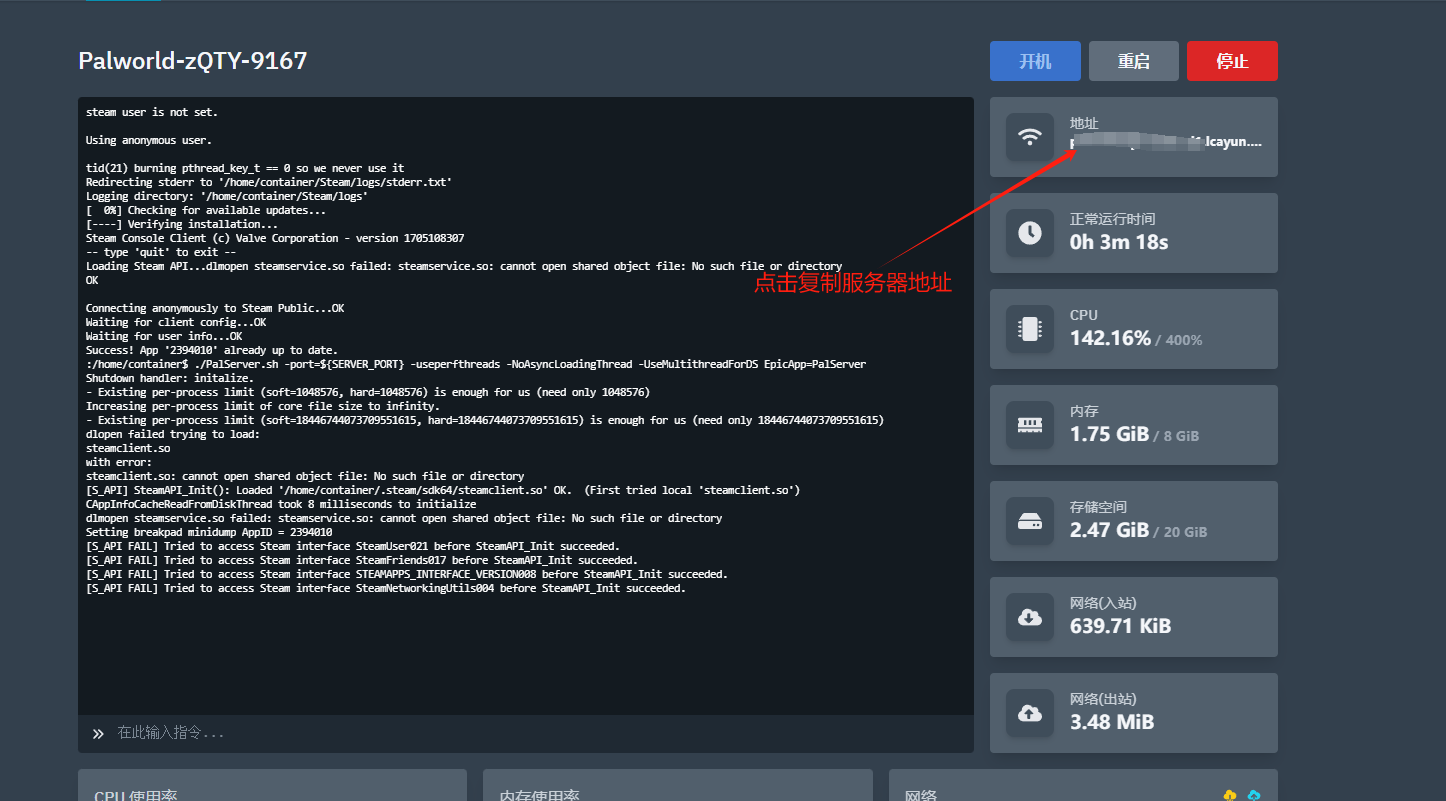Click the storage (存储空间) disk icon
Viewport: 1446px width, 801px height.
pyautogui.click(x=1030, y=521)
